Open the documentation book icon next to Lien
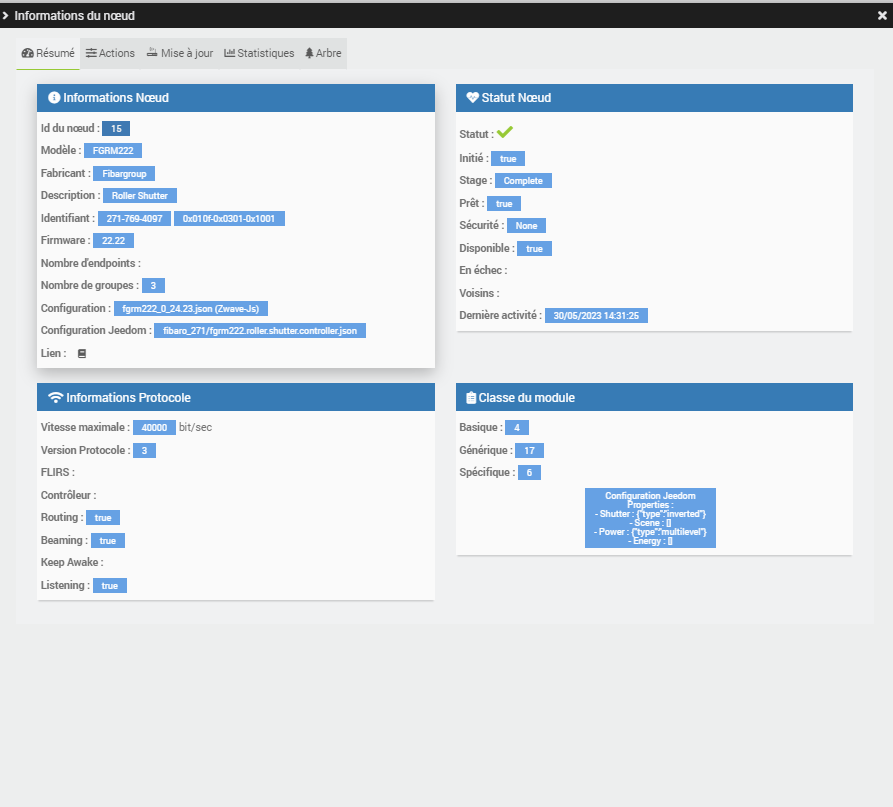 (82, 354)
